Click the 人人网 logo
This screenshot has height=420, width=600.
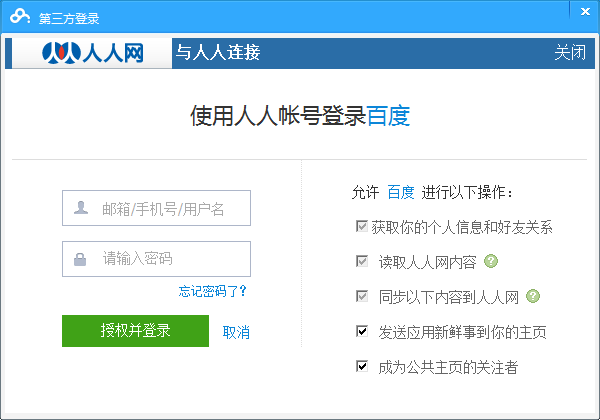click(93, 53)
